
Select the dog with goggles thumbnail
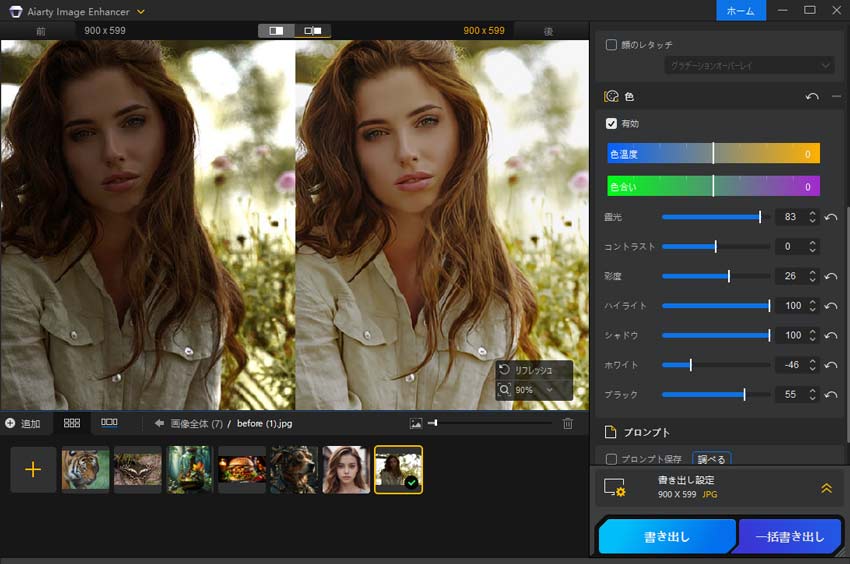tap(294, 469)
